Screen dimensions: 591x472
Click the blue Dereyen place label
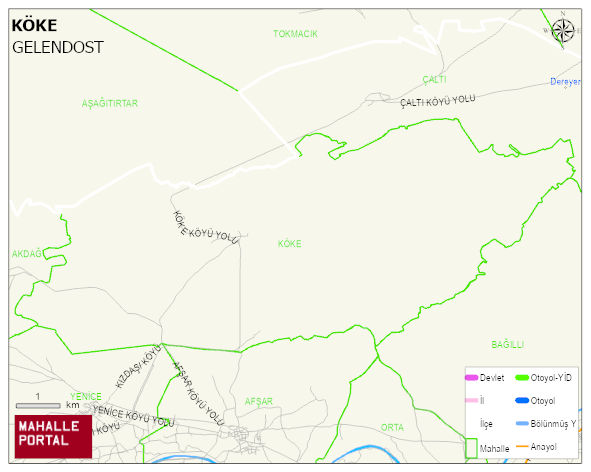pyautogui.click(x=565, y=81)
